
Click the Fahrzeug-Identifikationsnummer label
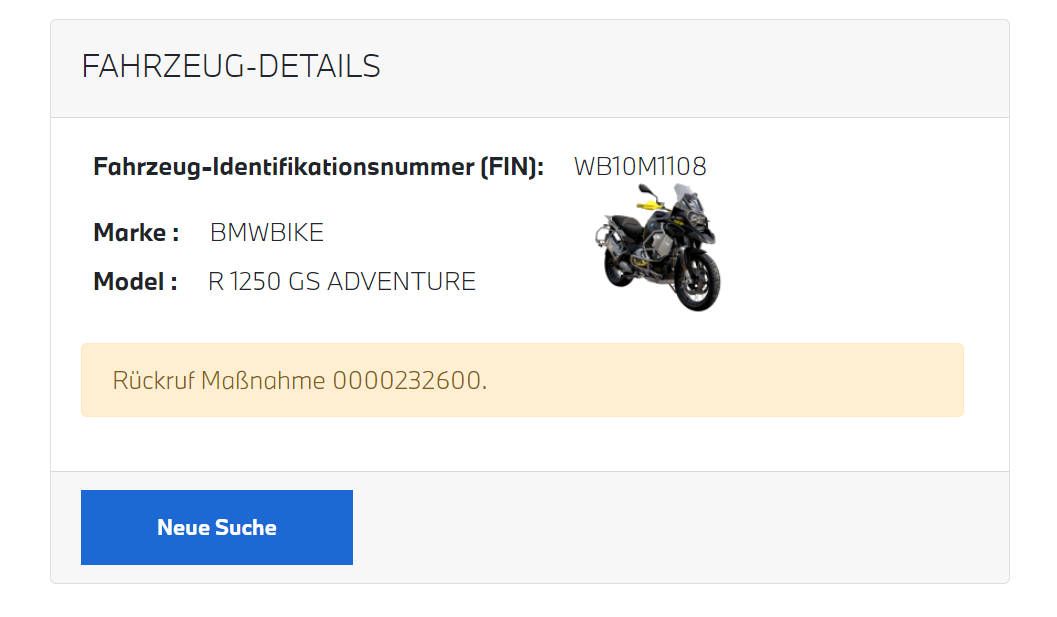pos(281,167)
